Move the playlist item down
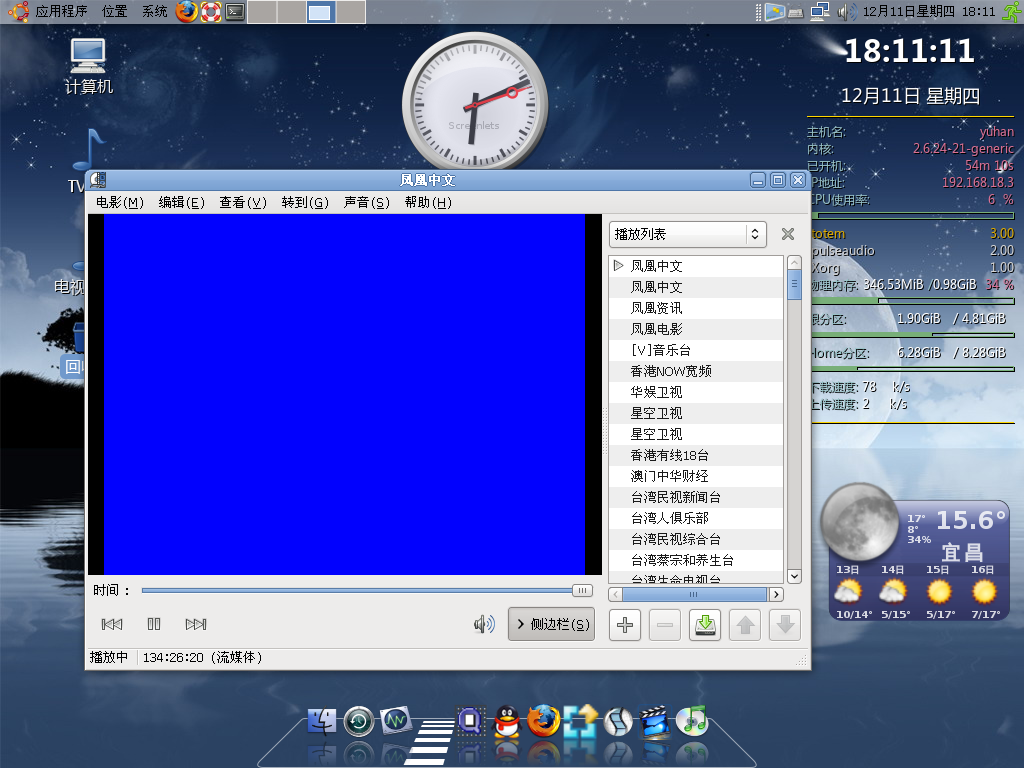 [785, 625]
